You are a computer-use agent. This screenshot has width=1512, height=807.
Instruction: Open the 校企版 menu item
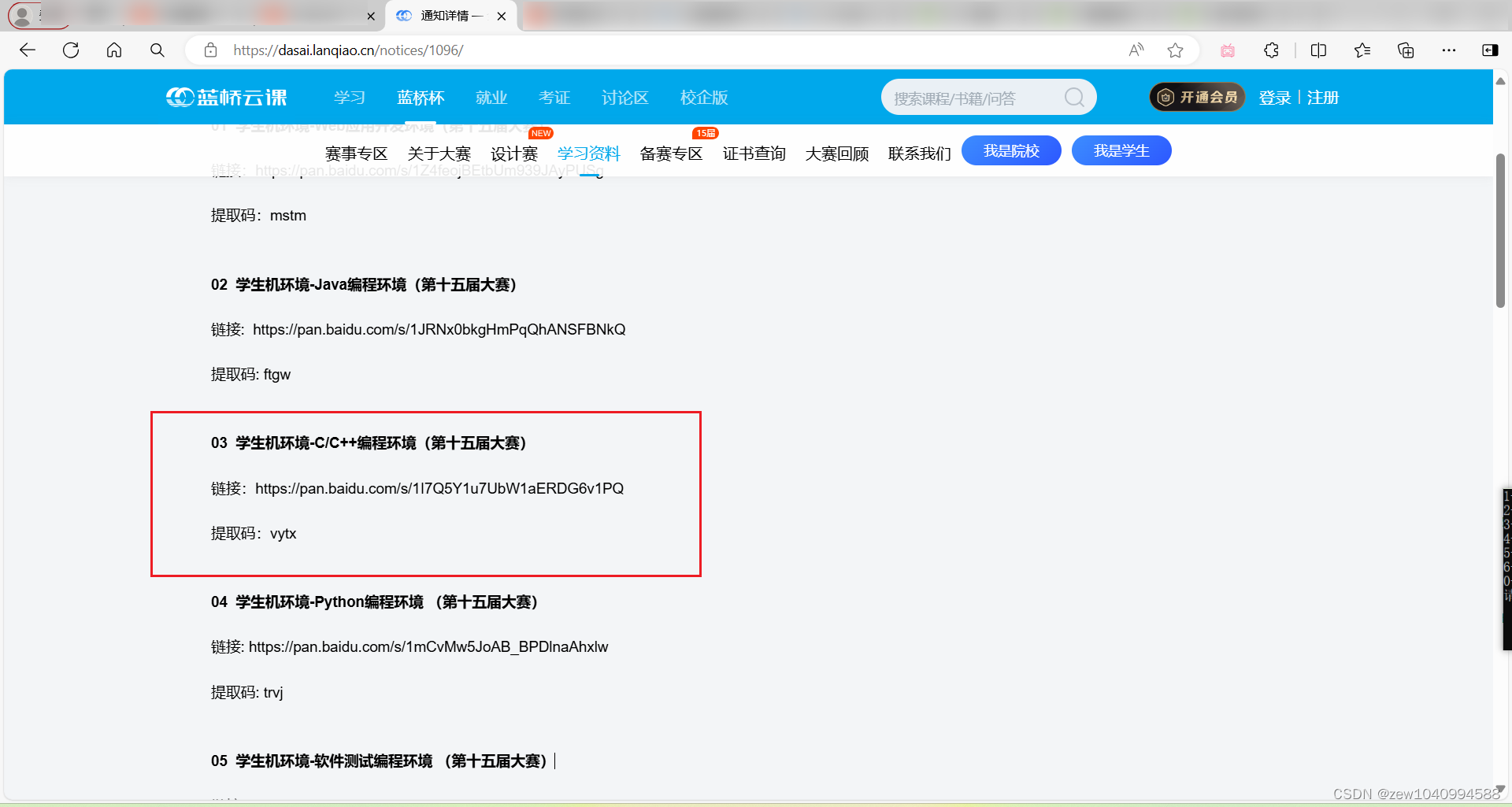point(704,98)
